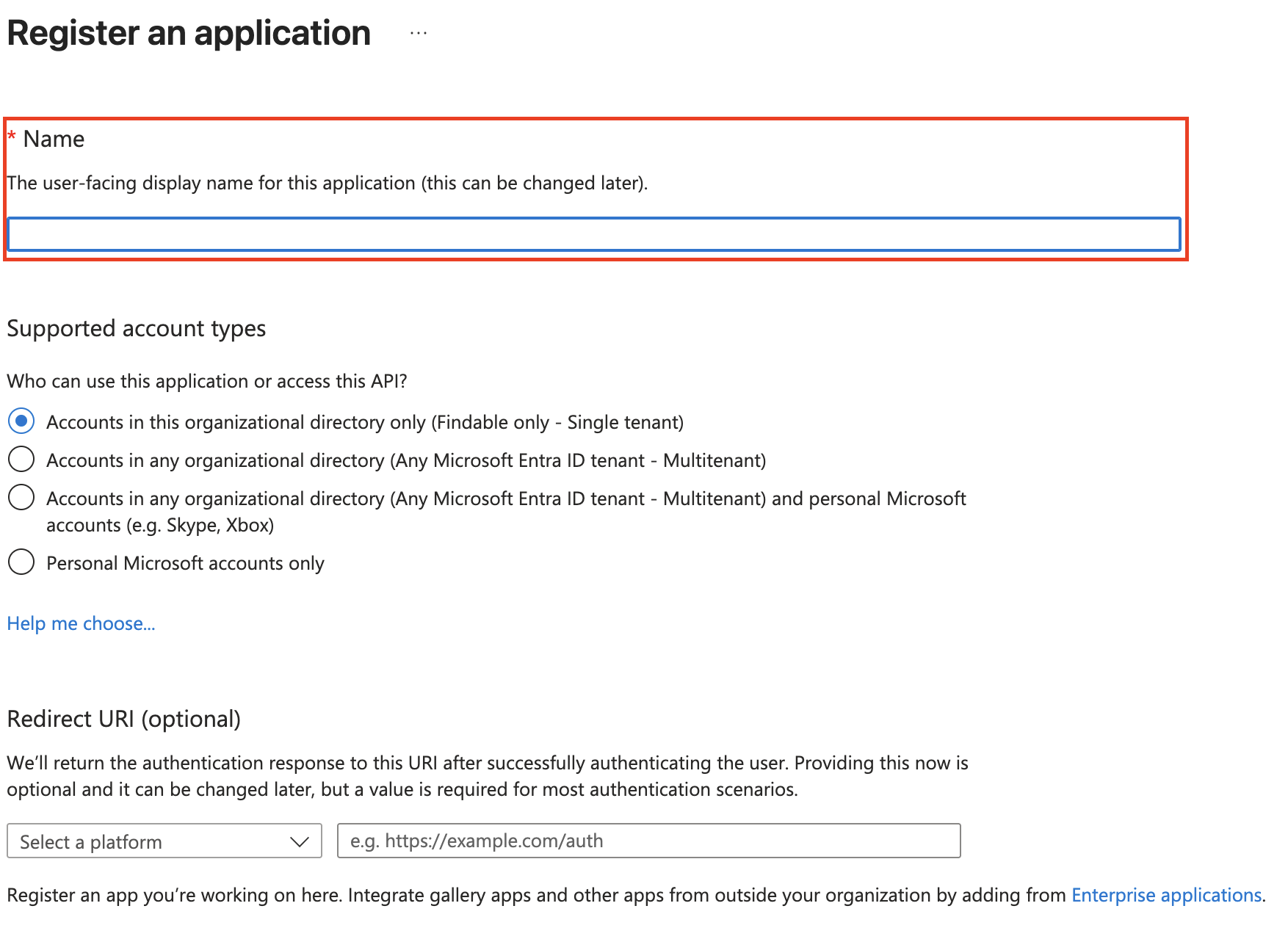Open the "Select a platform" dropdown

click(163, 841)
